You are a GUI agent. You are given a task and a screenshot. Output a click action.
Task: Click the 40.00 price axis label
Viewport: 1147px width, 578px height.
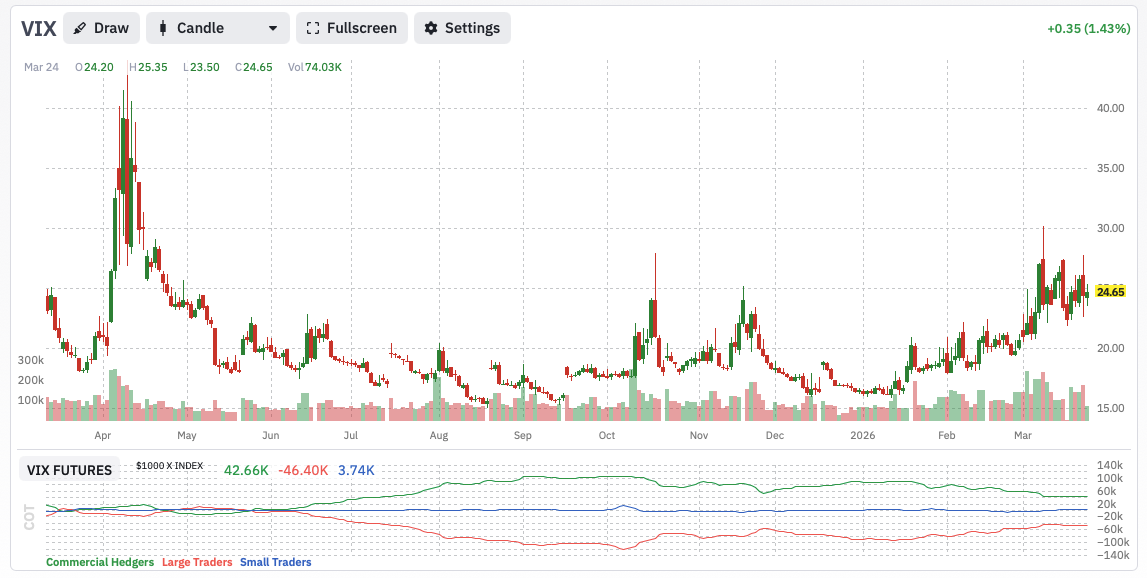point(1110,108)
